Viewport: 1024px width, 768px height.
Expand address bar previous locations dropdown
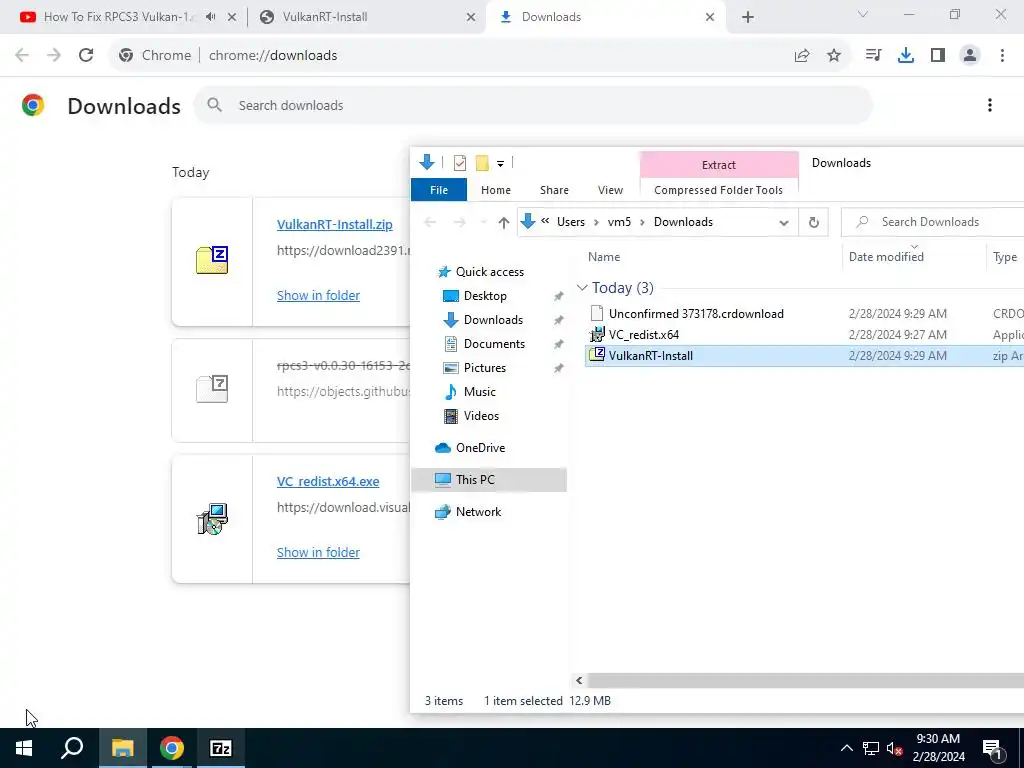[784, 223]
